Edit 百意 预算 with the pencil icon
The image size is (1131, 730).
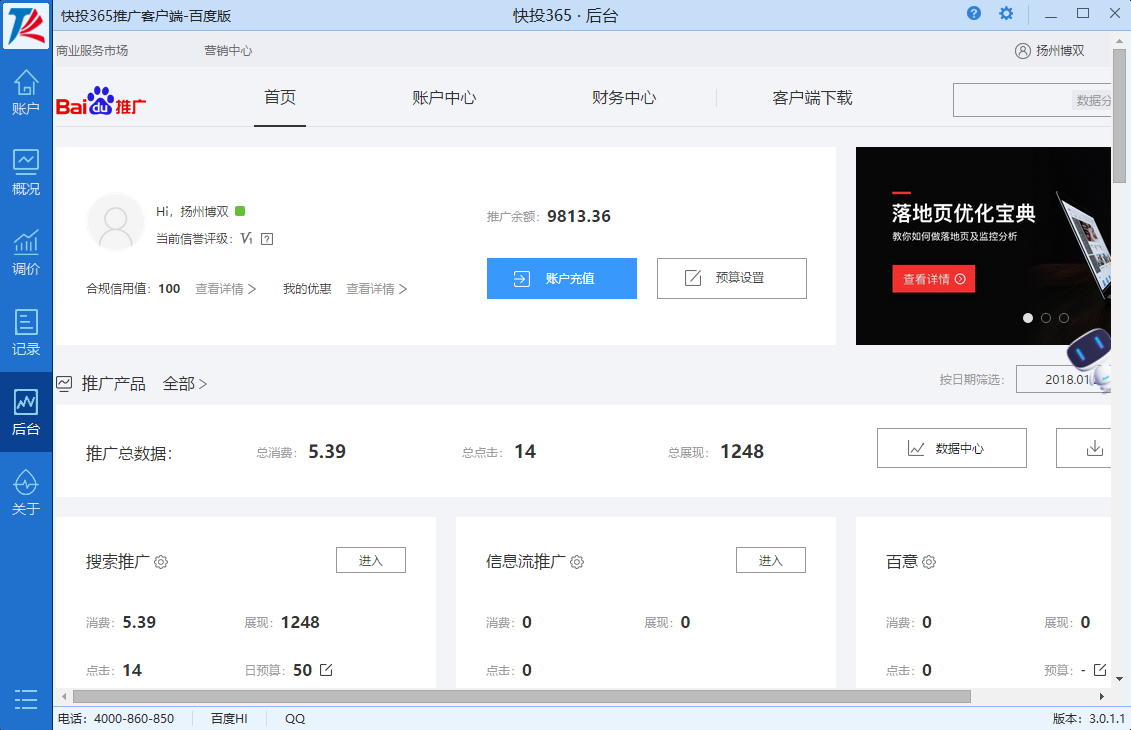pyautogui.click(x=1100, y=669)
